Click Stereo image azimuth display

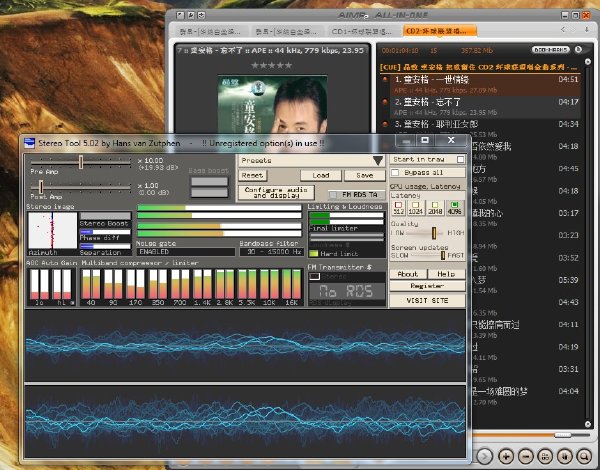pos(52,231)
